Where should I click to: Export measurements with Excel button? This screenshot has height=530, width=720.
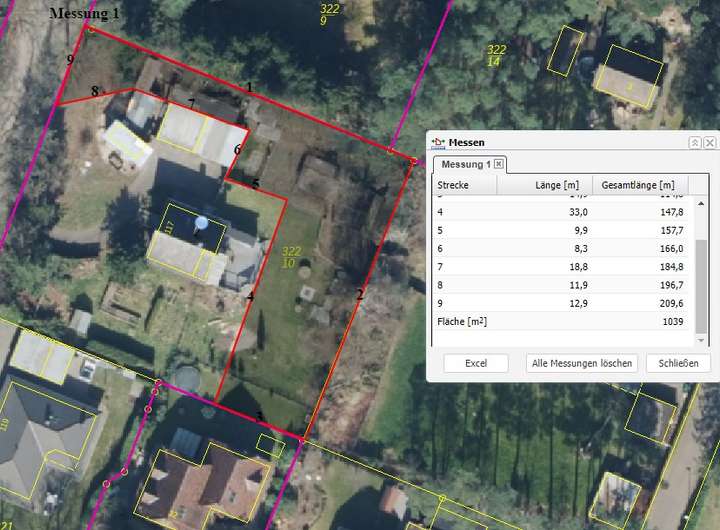[x=476, y=363]
